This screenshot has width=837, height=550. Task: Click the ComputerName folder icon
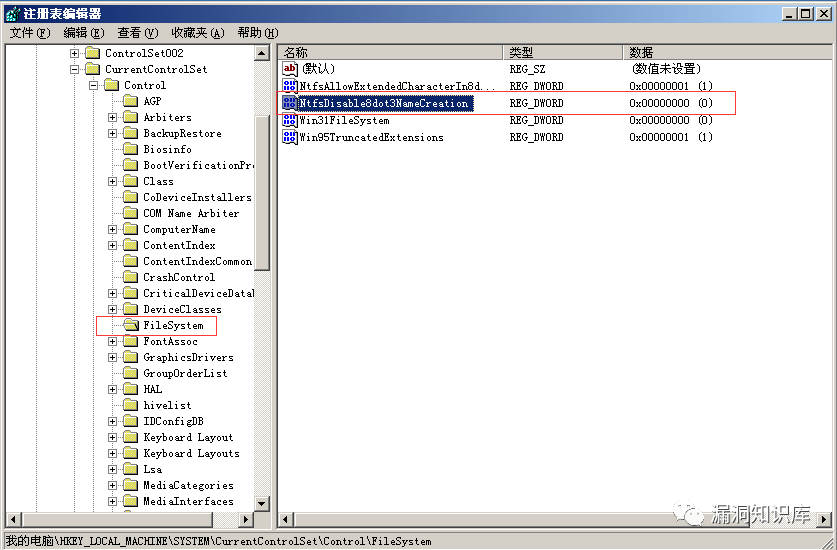[131, 229]
